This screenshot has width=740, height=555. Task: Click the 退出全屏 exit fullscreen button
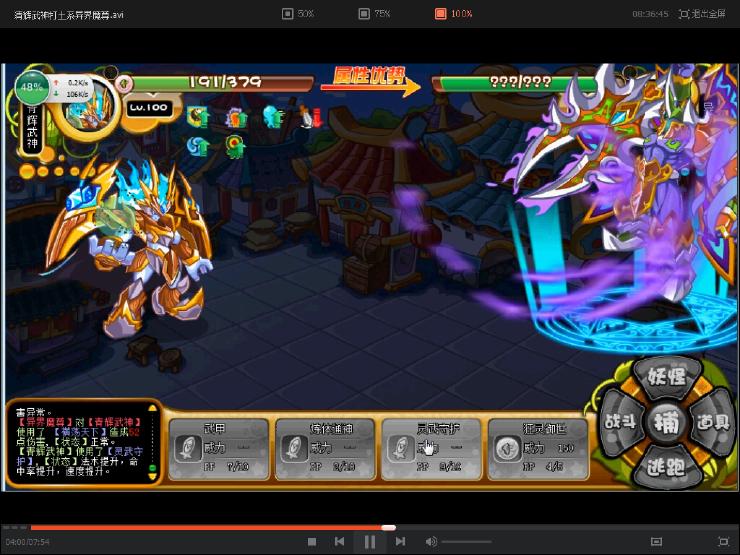tap(702, 14)
